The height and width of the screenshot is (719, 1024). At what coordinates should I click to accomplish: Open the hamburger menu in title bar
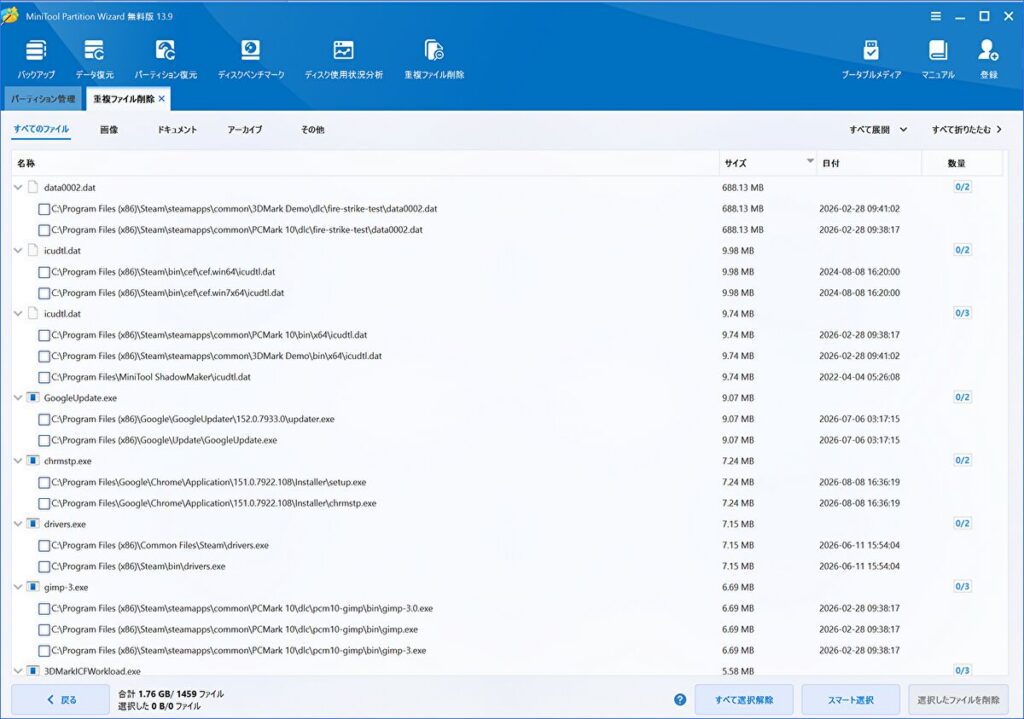[x=936, y=16]
